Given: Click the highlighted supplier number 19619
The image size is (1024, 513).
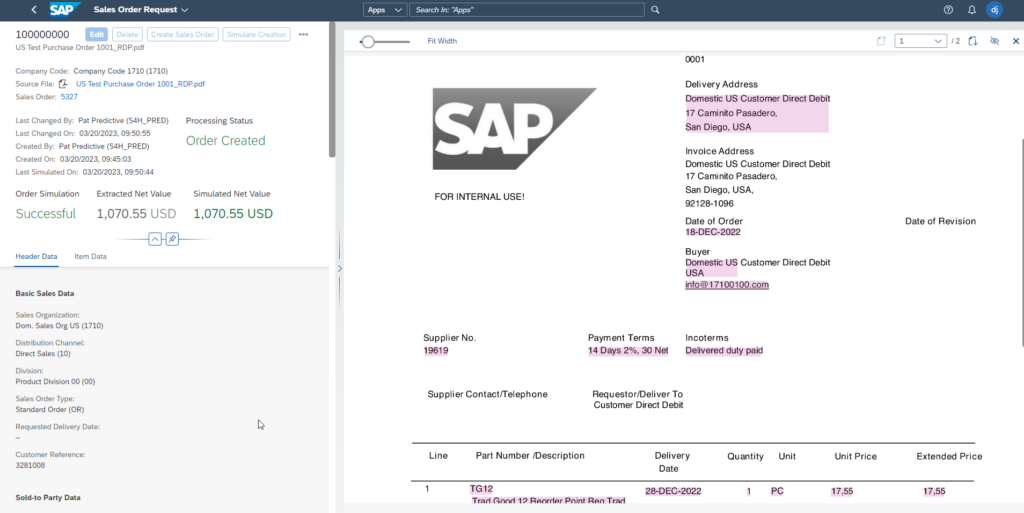Looking at the screenshot, I should 436,350.
